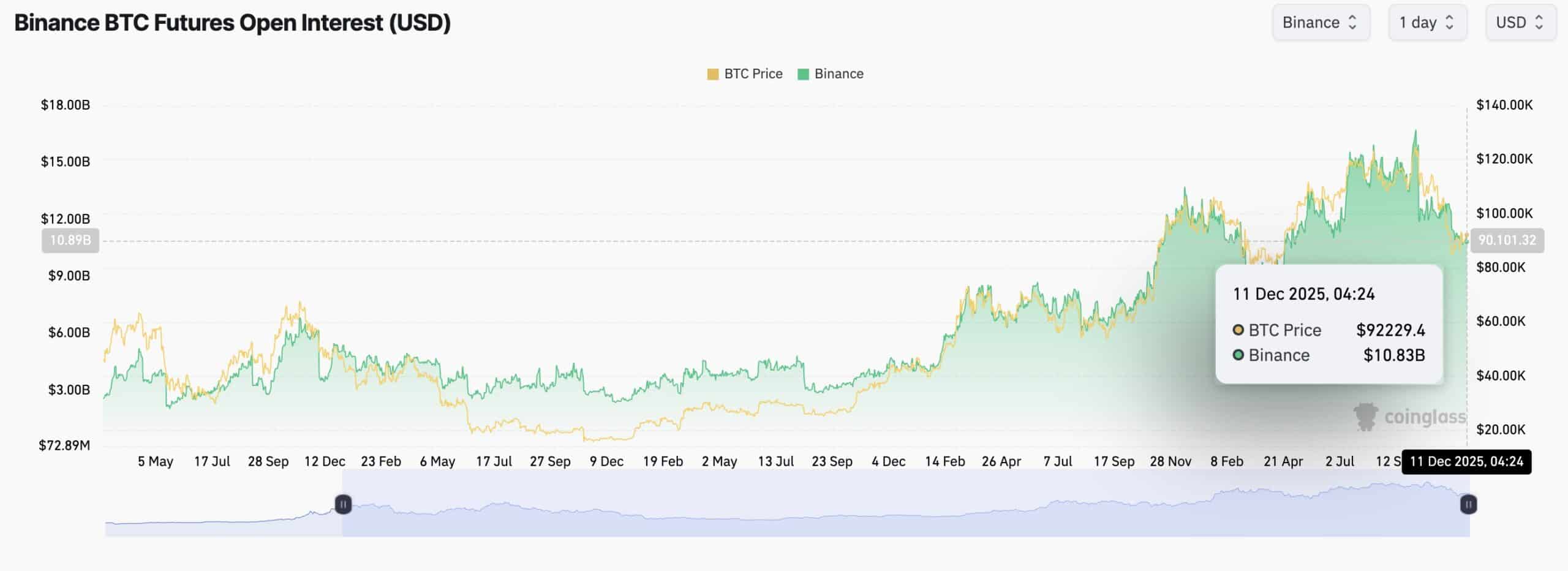This screenshot has height=571, width=1568.
Task: Toggle the BTC Price series off via legend
Action: pyautogui.click(x=745, y=74)
